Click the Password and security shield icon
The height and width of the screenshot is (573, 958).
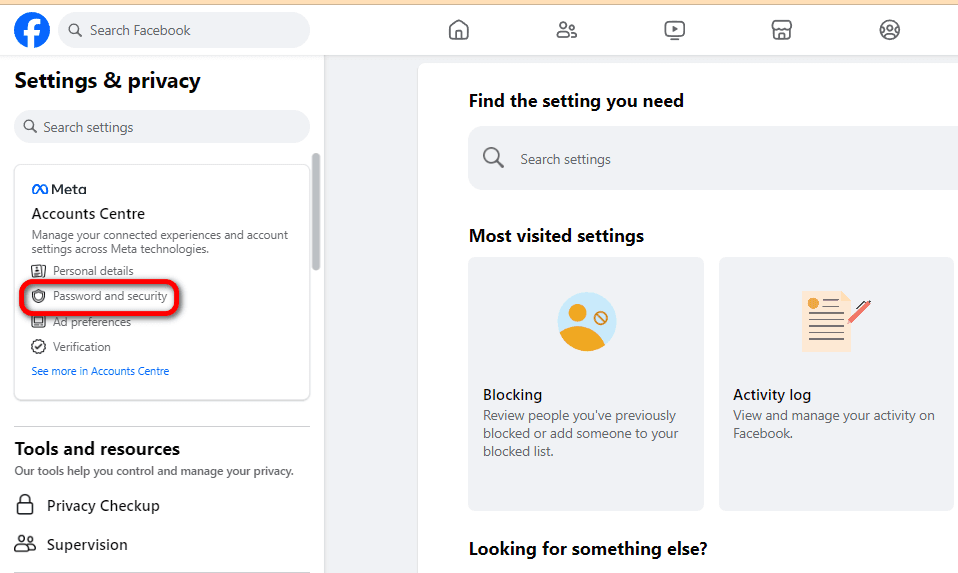tap(38, 296)
